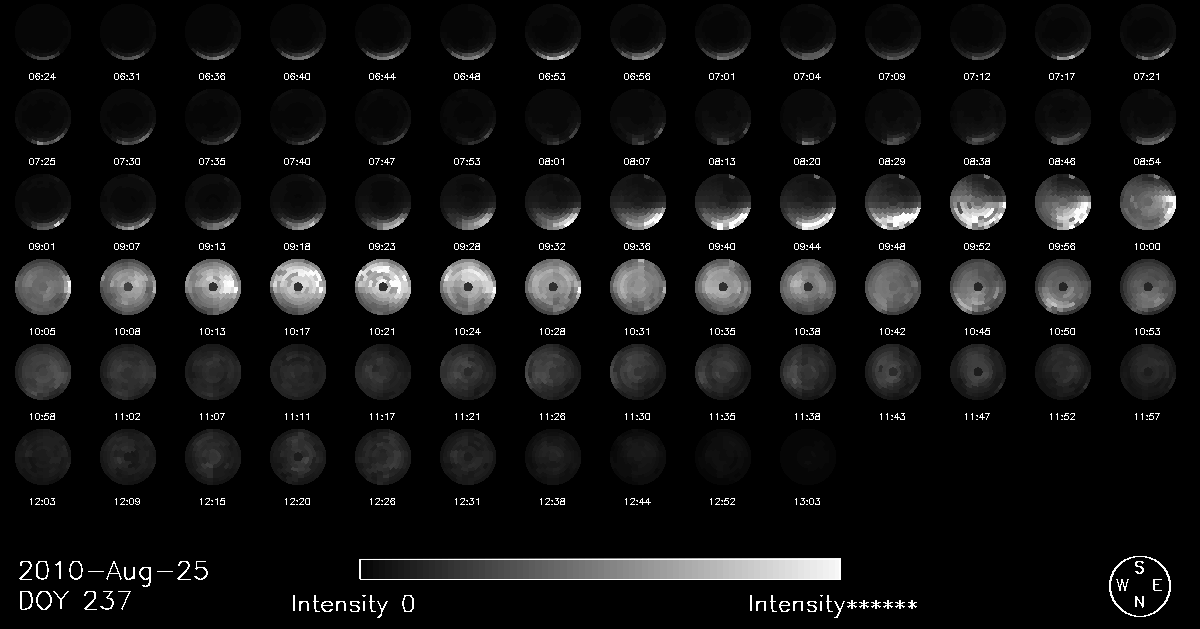Click the 09:48 timestamp text

point(892,246)
